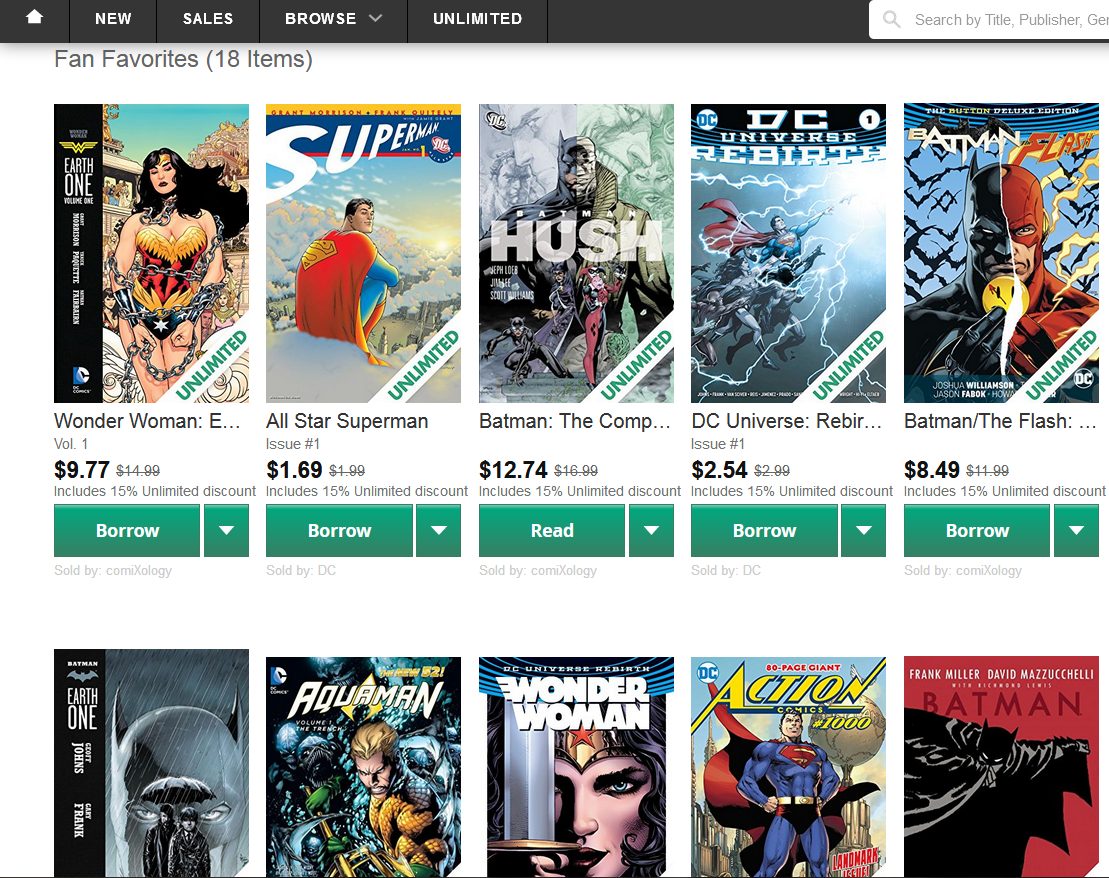
Task: Click the "Batman/The Flash:" title
Action: point(1000,421)
